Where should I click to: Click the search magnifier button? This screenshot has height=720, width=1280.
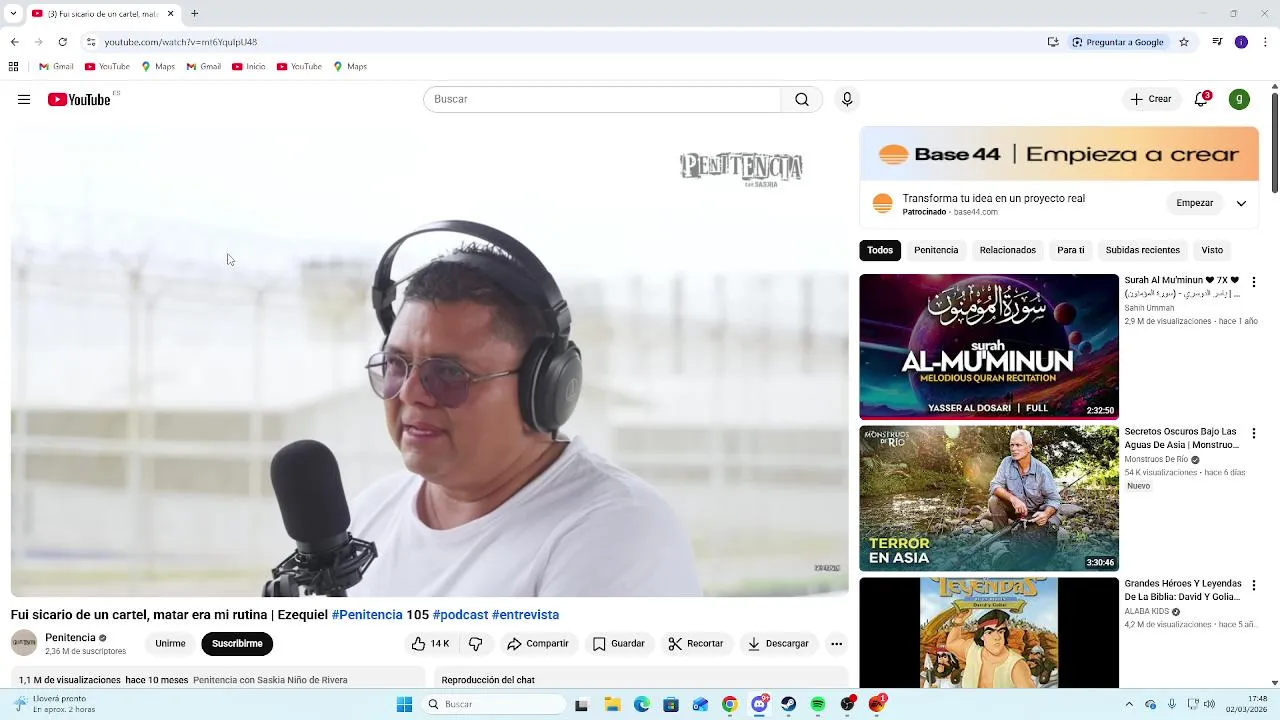pos(802,99)
